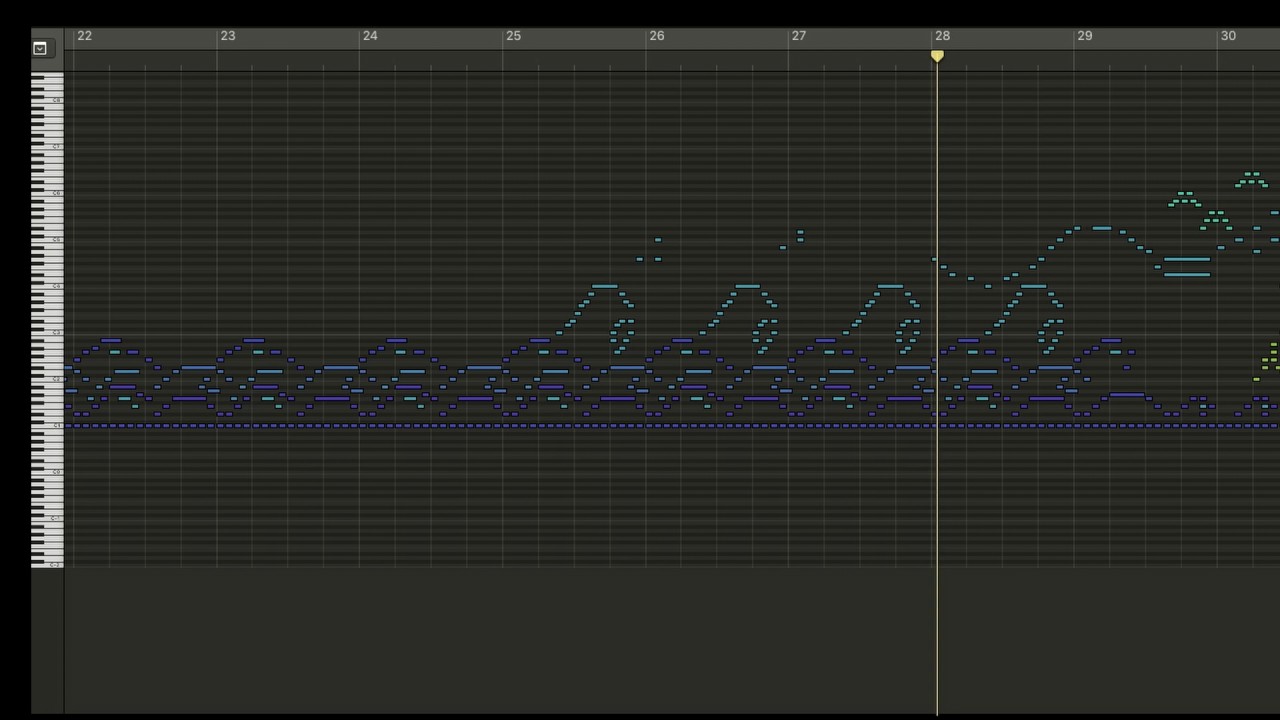Open the piano roll view dropdown button
Screen dimensions: 1280x720
pos(40,48)
